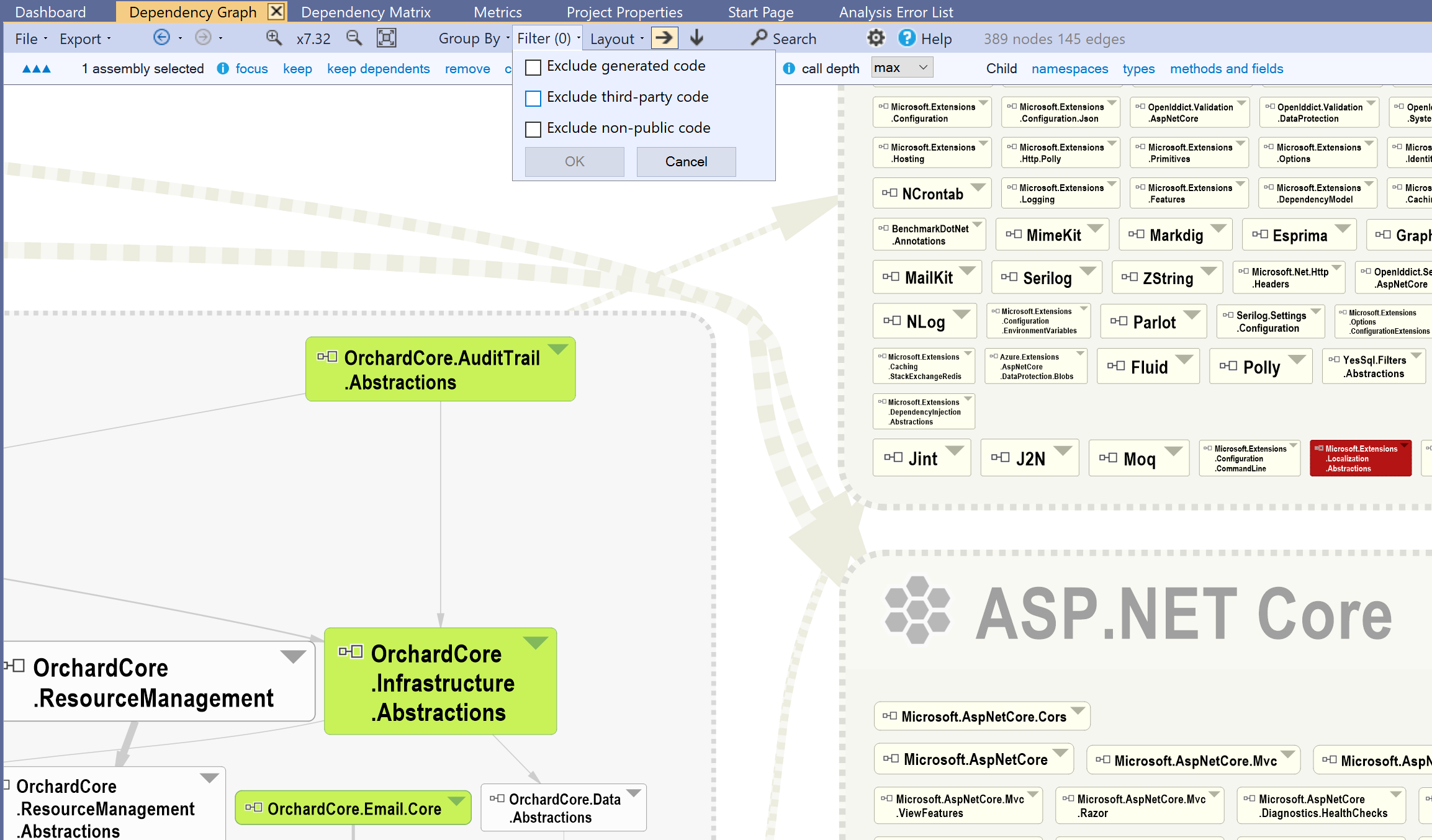Click the three triangles collapse icon

(x=37, y=69)
